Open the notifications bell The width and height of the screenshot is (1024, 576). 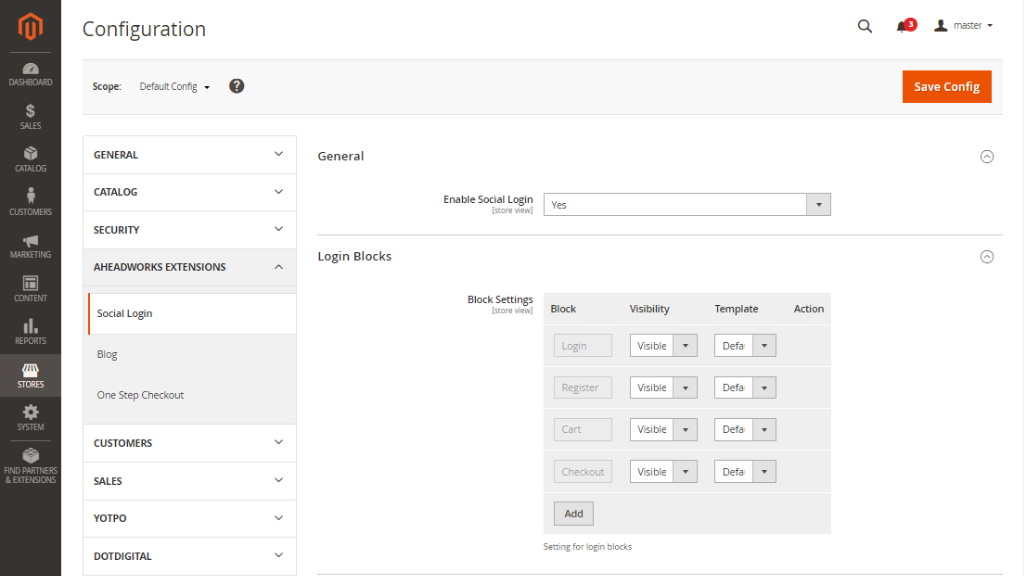coord(905,26)
